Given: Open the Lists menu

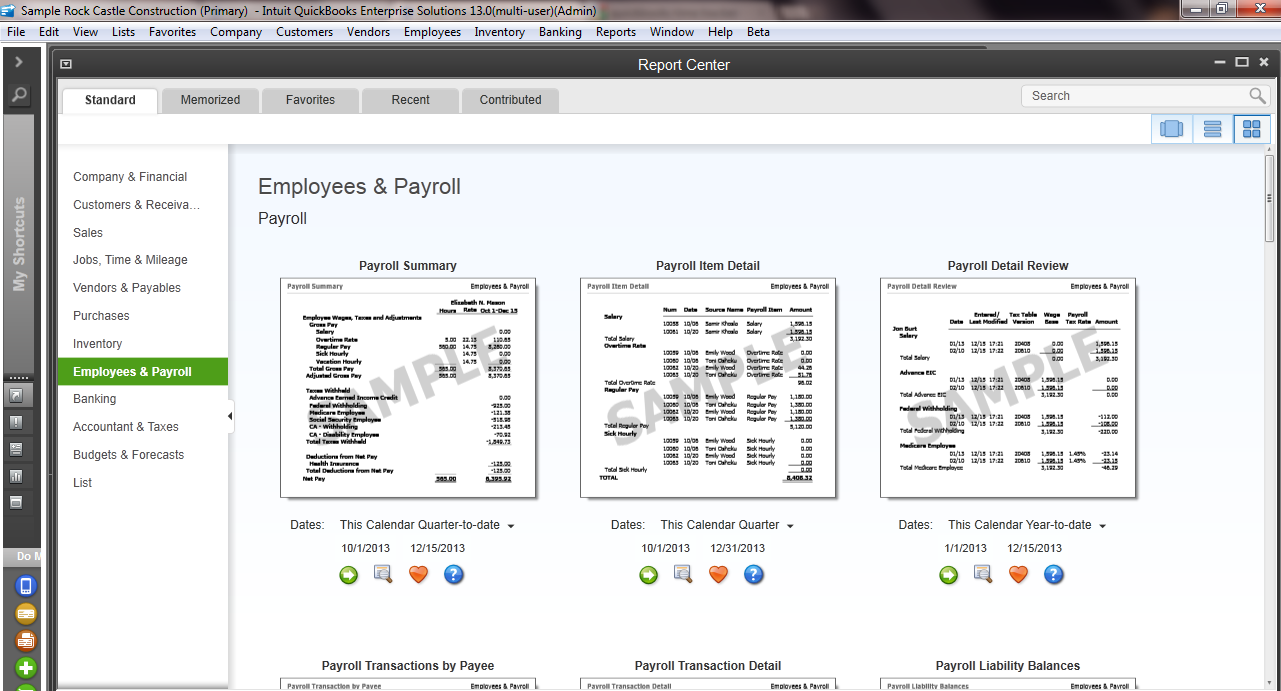Looking at the screenshot, I should [124, 32].
